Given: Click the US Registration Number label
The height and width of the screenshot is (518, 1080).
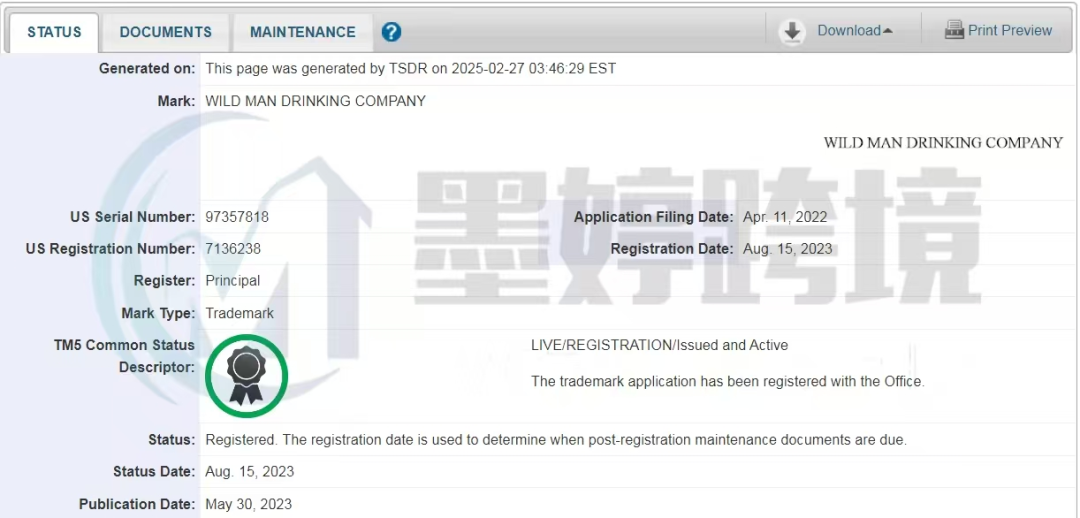Looking at the screenshot, I should point(110,249).
